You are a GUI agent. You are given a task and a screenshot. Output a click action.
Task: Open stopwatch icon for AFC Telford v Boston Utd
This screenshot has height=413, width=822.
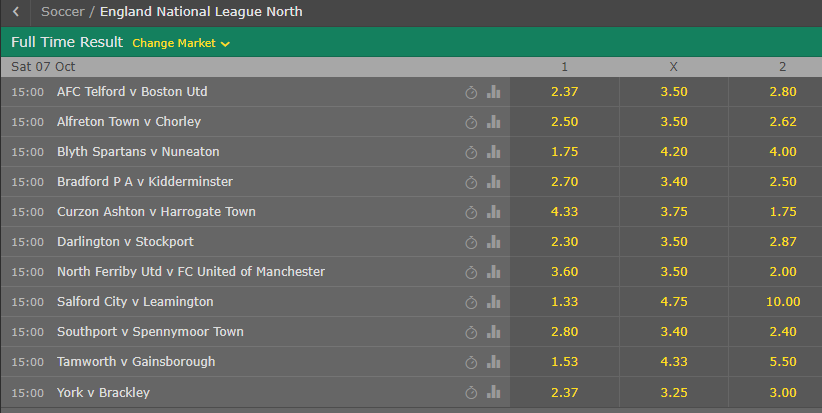pos(472,92)
